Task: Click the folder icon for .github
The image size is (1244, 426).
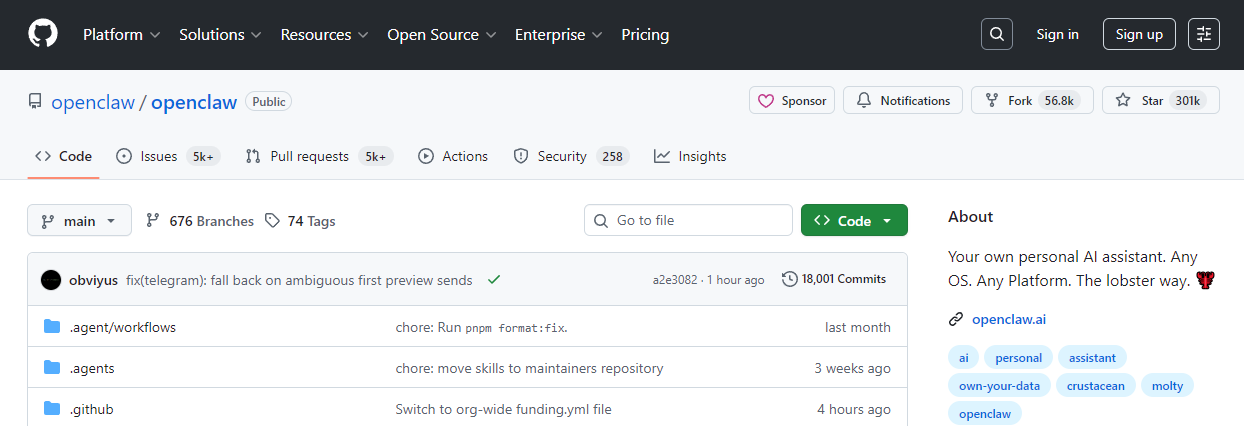Action: coord(52,409)
